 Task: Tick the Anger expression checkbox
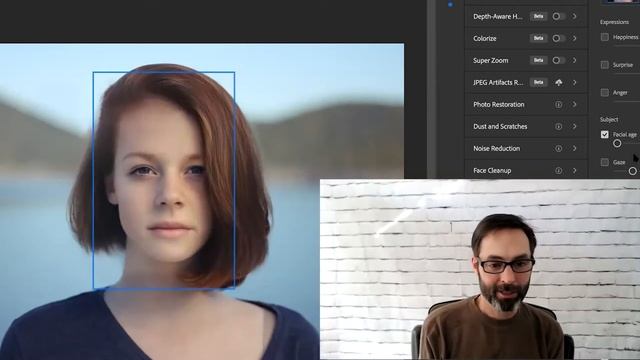pos(605,93)
